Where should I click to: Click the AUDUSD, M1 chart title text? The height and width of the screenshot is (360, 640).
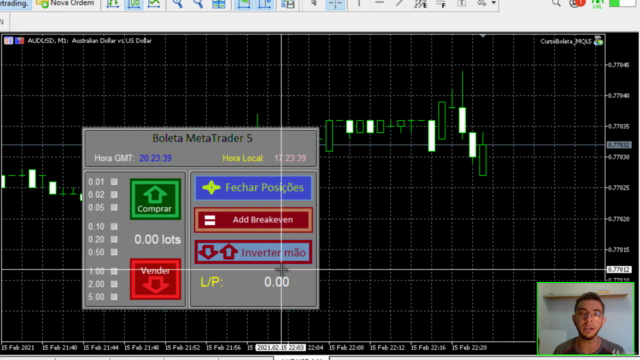pyautogui.click(x=89, y=40)
